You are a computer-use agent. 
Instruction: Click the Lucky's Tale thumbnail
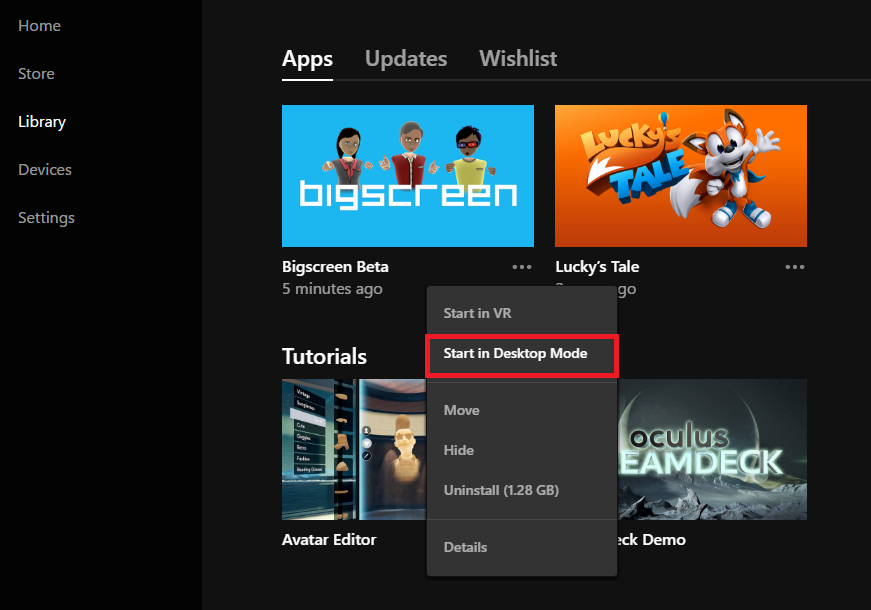click(x=680, y=176)
